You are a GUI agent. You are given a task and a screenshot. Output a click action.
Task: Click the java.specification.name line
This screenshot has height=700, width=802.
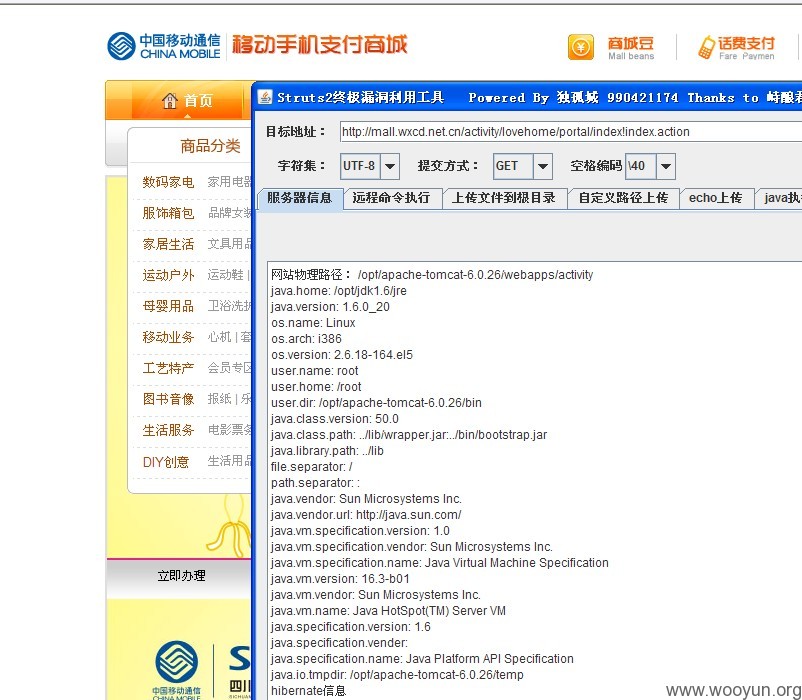[422, 659]
